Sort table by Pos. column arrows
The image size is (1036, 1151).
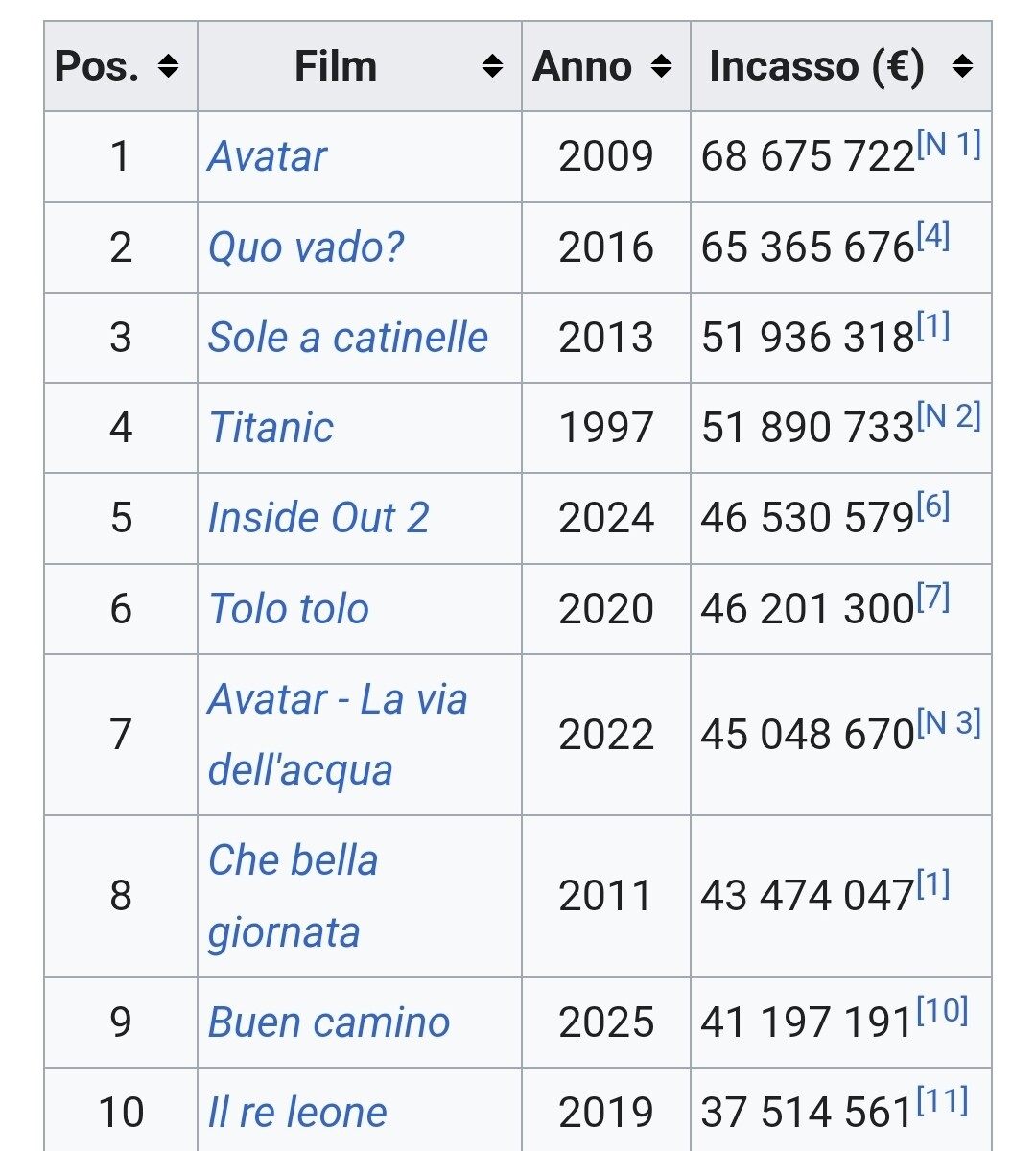click(x=169, y=66)
